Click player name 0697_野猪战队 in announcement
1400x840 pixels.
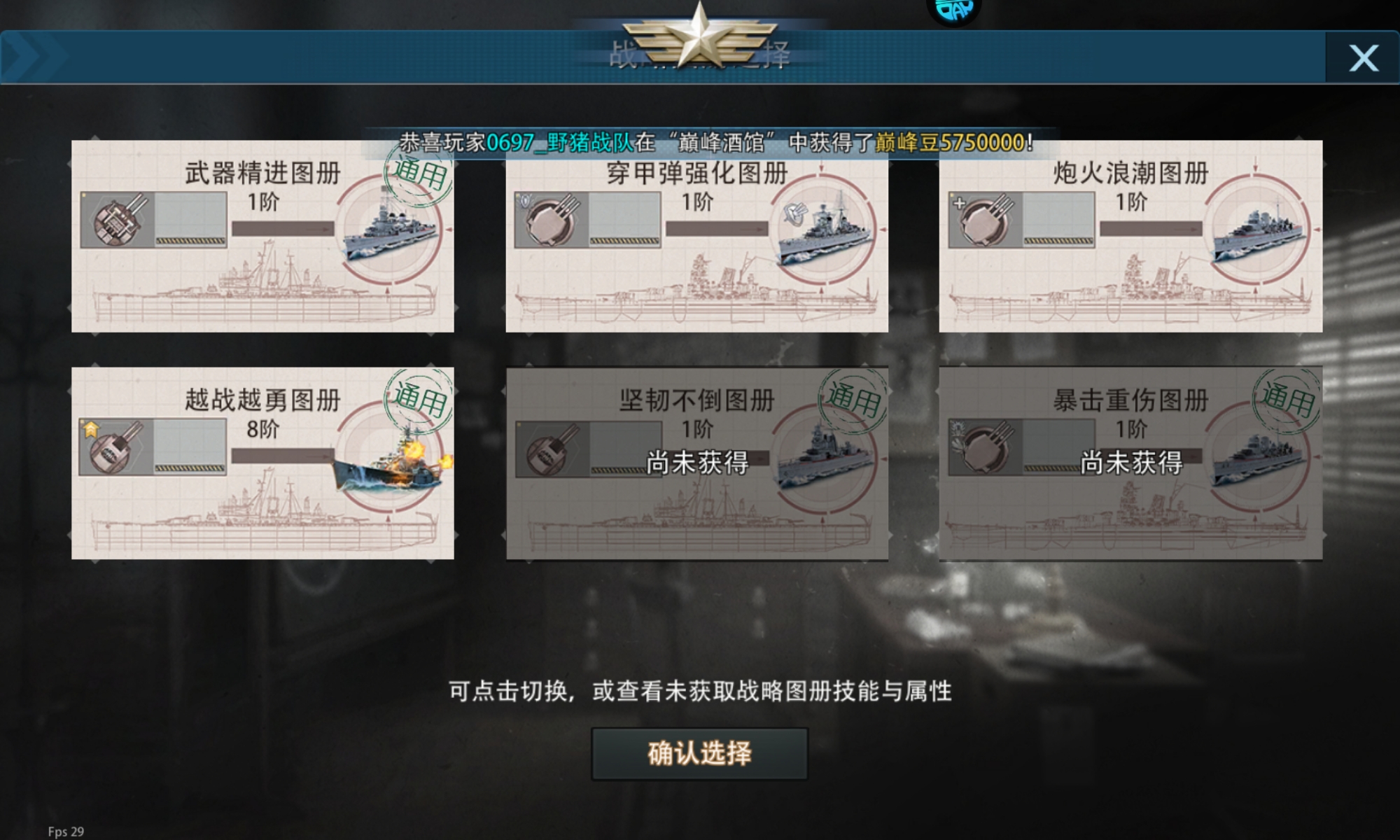(559, 143)
